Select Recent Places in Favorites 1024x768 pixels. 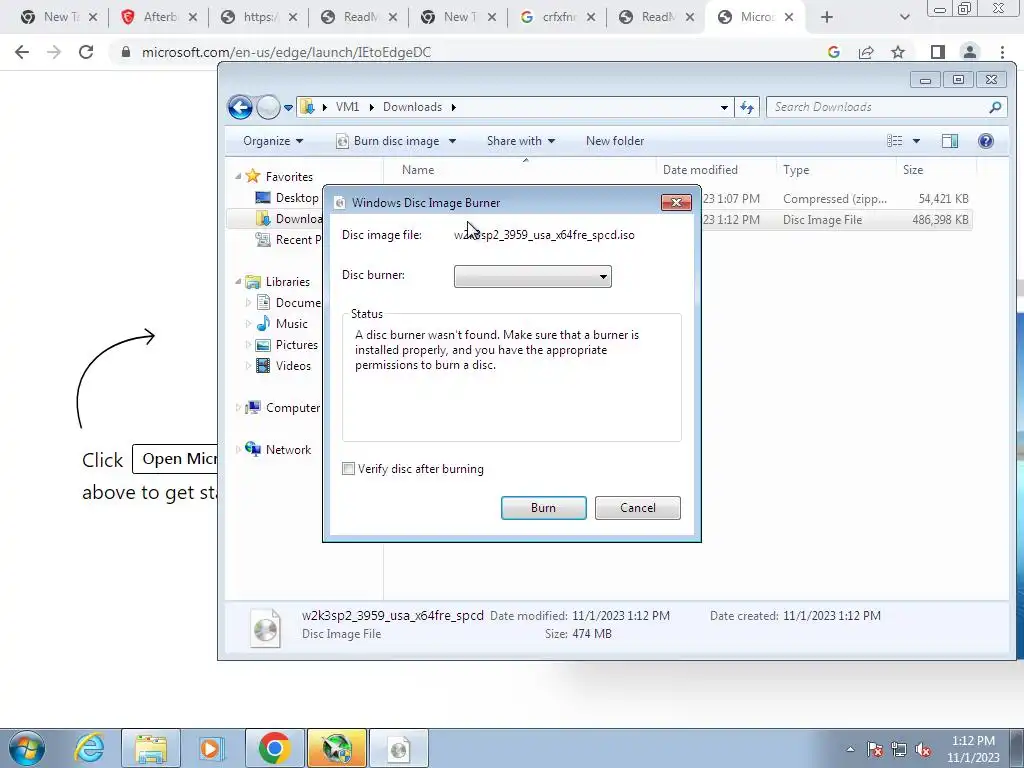click(x=288, y=240)
